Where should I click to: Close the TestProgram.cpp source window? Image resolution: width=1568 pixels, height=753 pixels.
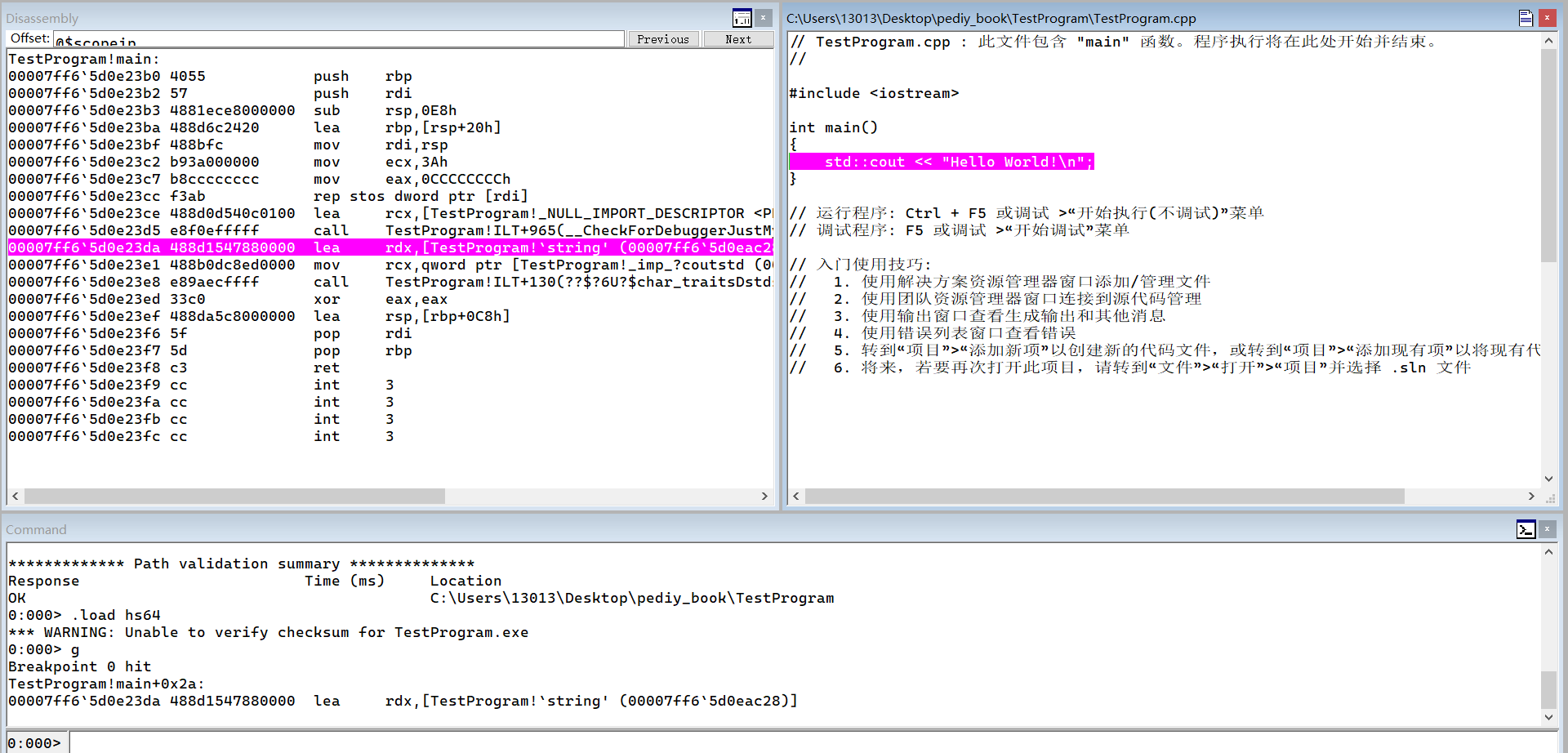click(x=1547, y=17)
